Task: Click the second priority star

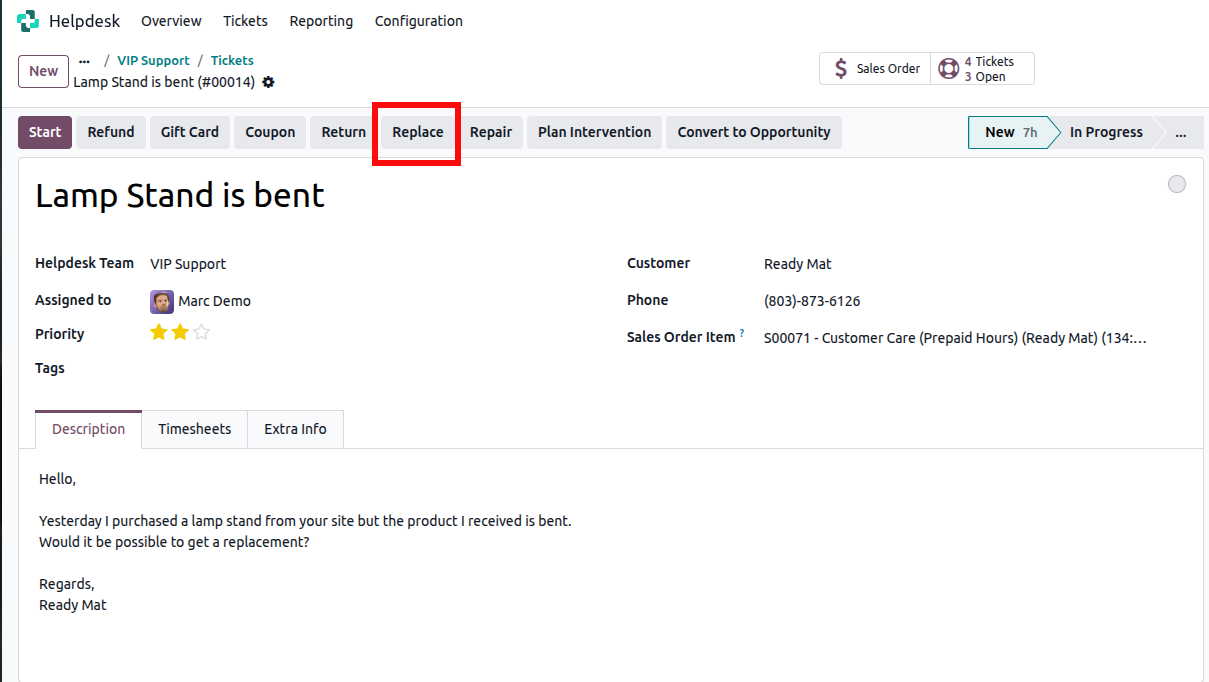Action: [x=180, y=333]
